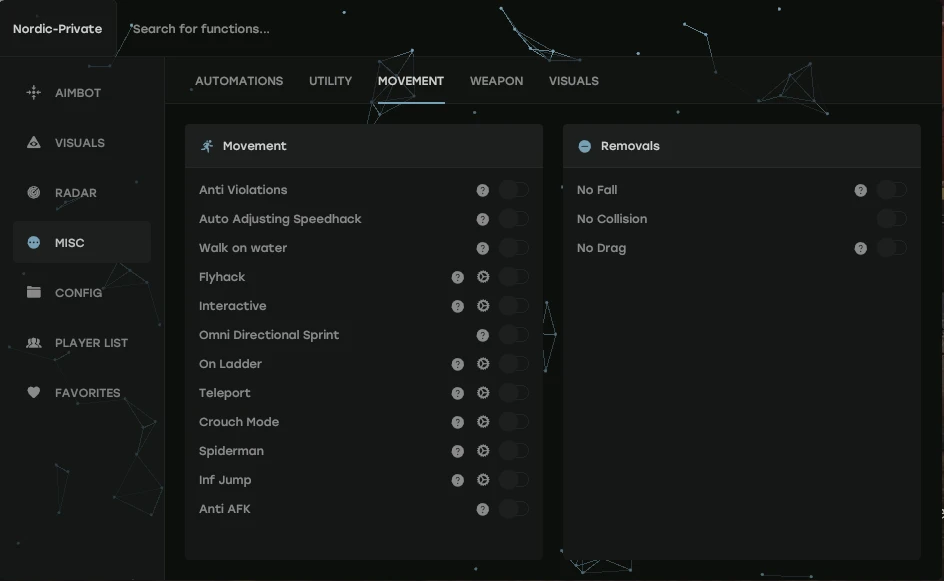This screenshot has height=581, width=944.
Task: Show help for On Ladder
Action: 458,364
